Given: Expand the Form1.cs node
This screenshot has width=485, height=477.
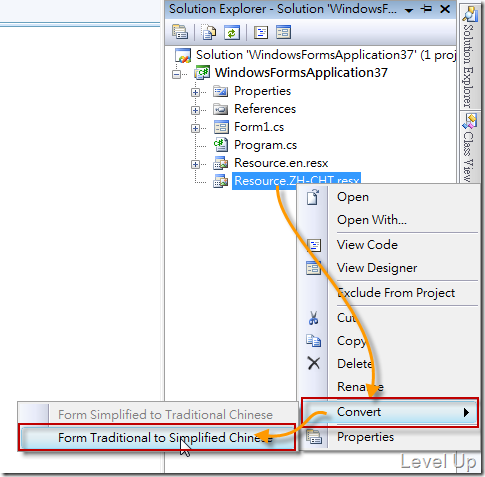Looking at the screenshot, I should [x=195, y=128].
